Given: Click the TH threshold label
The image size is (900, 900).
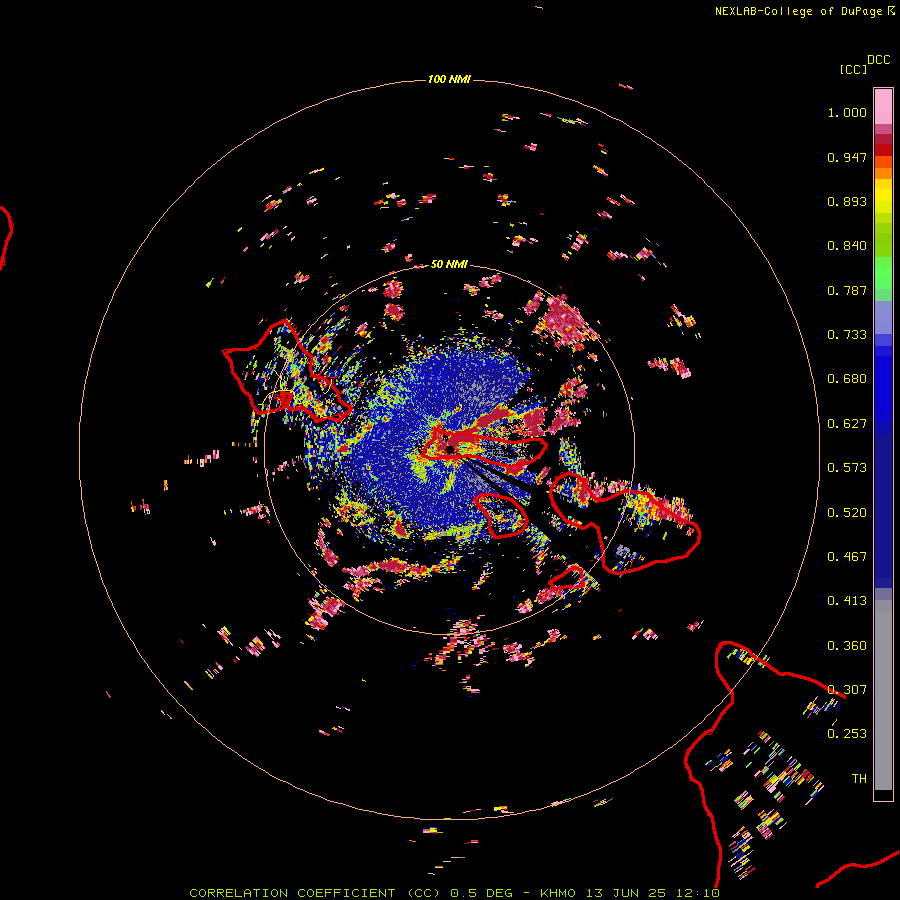Looking at the screenshot, I should click(x=859, y=779).
